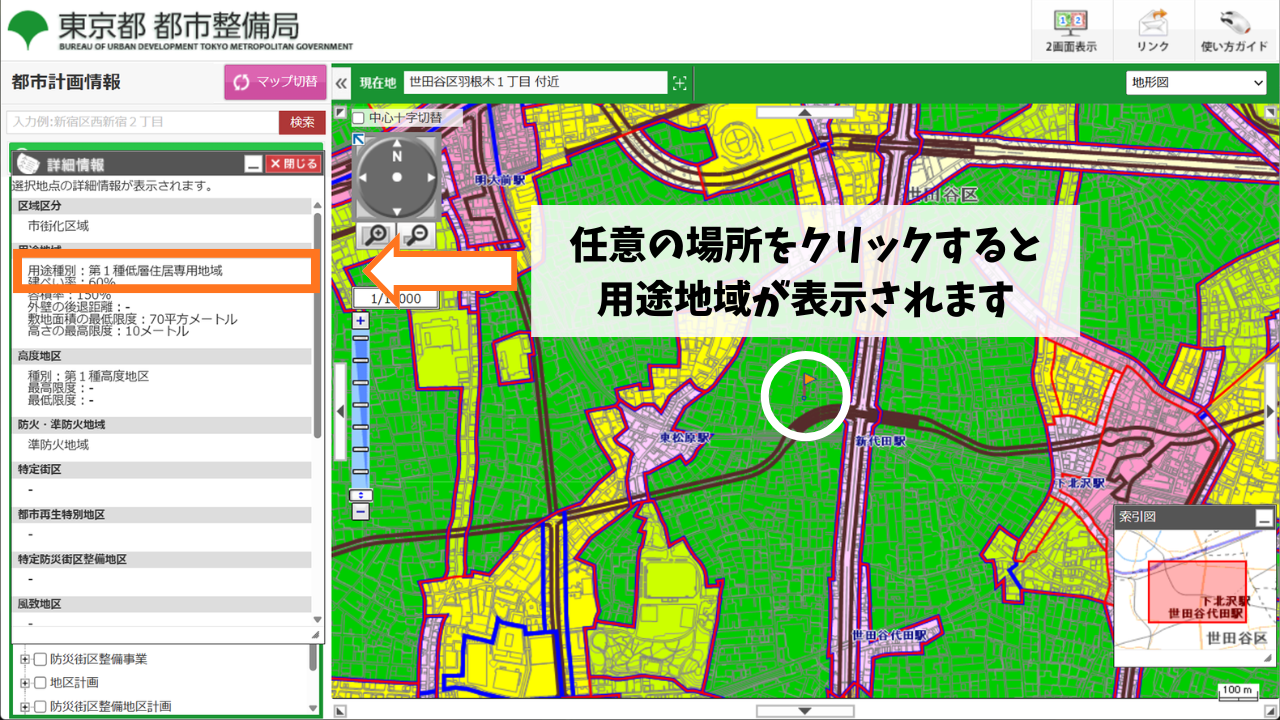Click the リンク envelope icon
Viewport: 1280px width, 720px height.
point(1152,28)
